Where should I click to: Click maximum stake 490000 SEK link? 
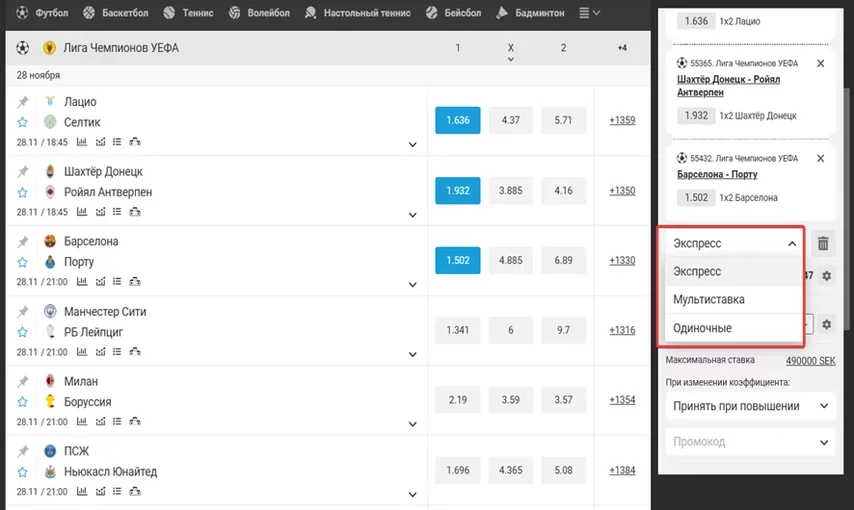click(810, 361)
